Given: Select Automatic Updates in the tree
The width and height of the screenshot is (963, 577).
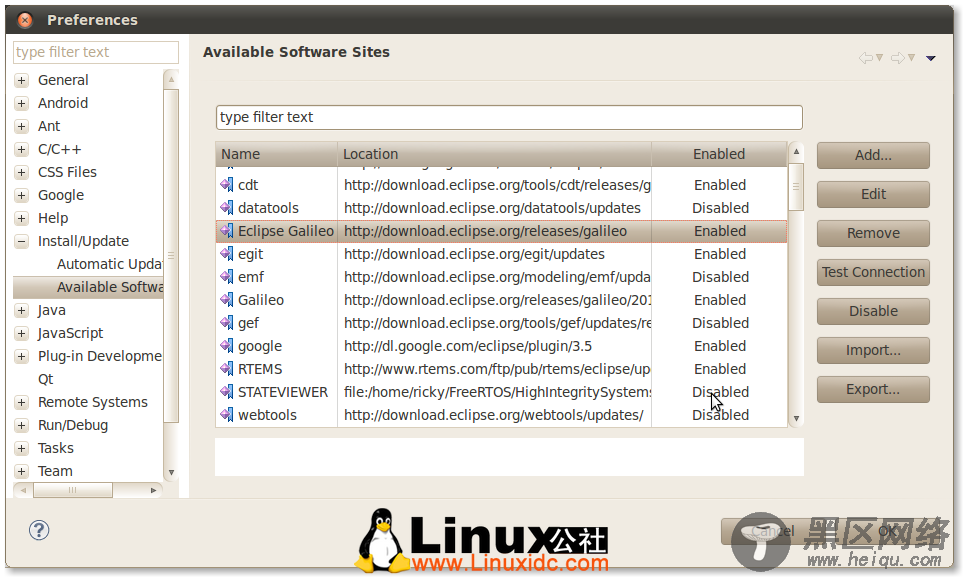Looking at the screenshot, I should pos(109,264).
